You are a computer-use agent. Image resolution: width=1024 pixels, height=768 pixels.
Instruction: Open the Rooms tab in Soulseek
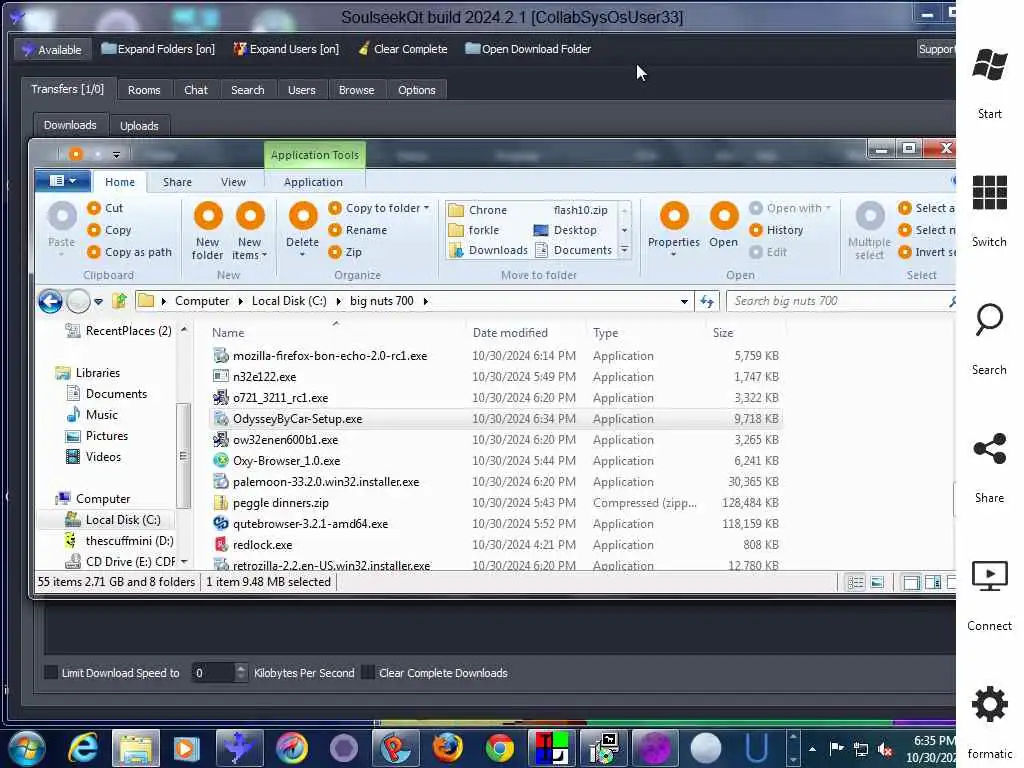pos(144,90)
